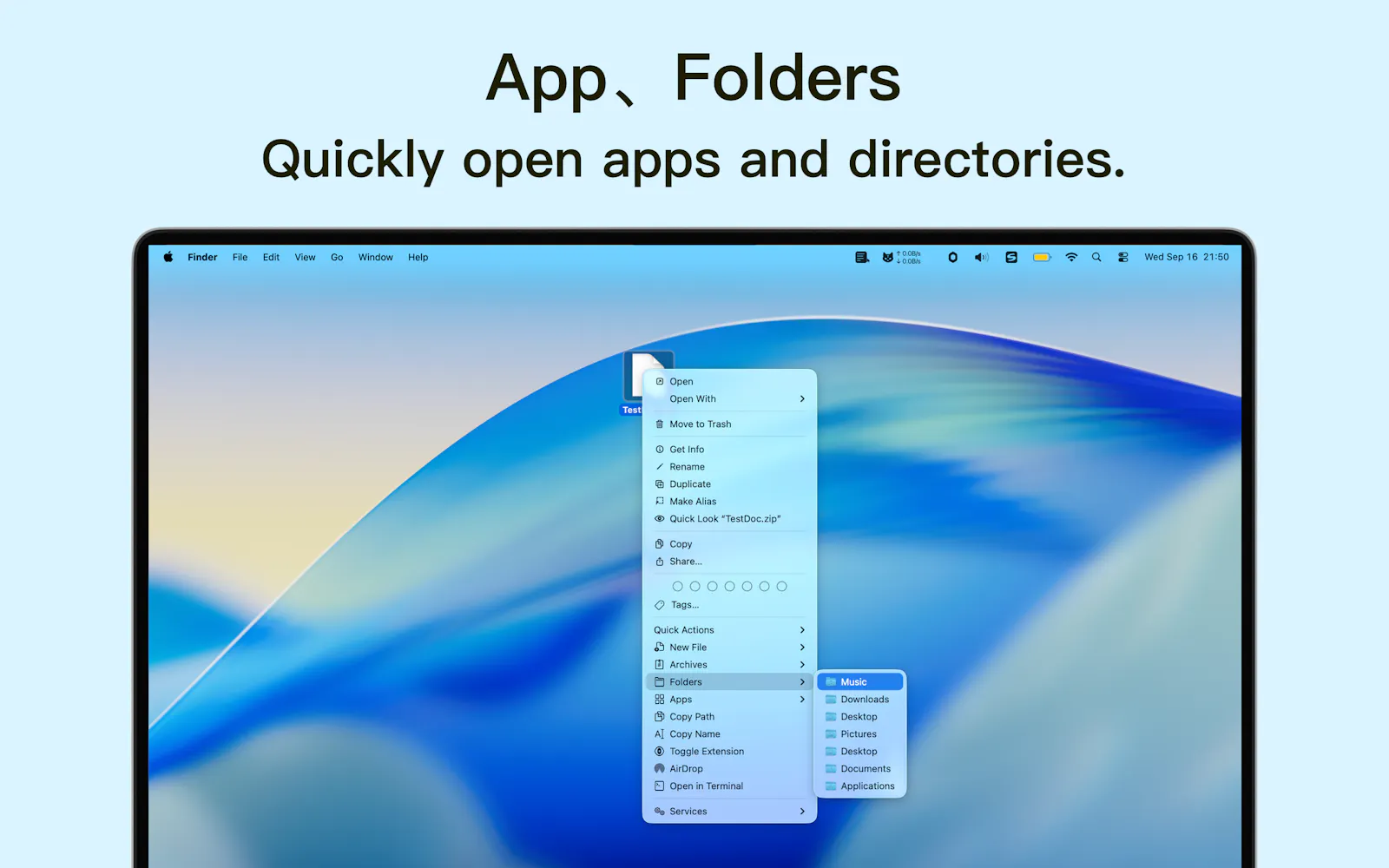Select Copy Name in the context menu

(729, 734)
